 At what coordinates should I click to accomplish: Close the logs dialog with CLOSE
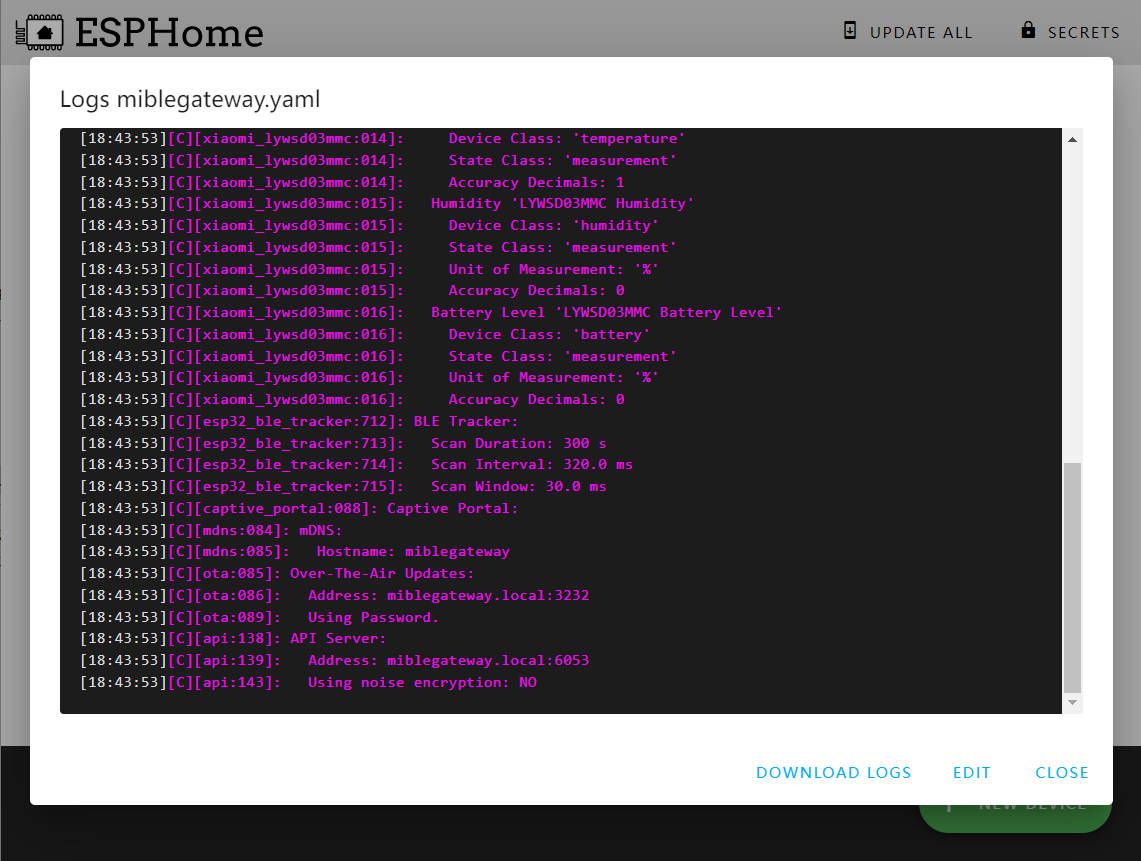point(1062,773)
